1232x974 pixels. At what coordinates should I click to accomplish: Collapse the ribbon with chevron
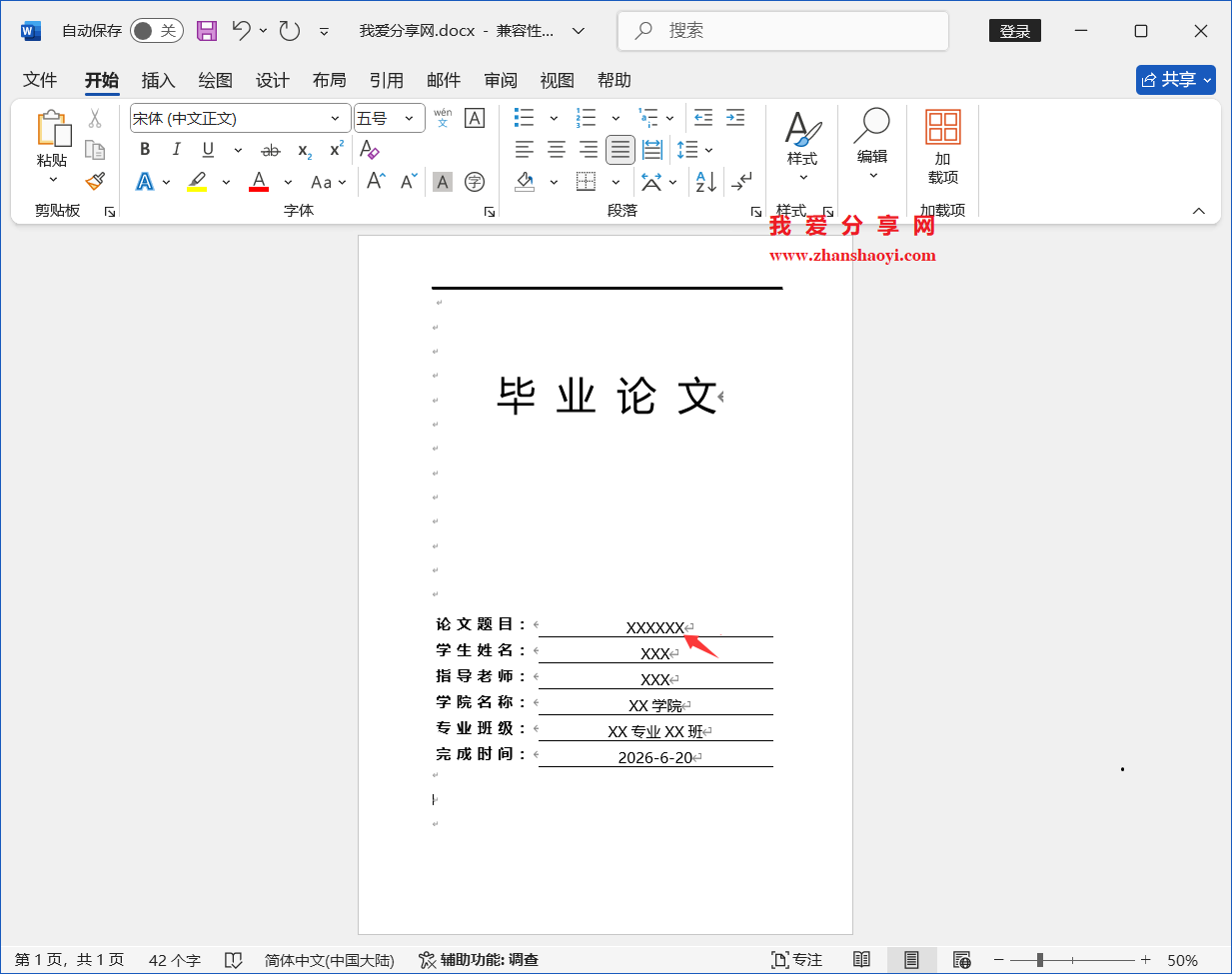pos(1199,211)
